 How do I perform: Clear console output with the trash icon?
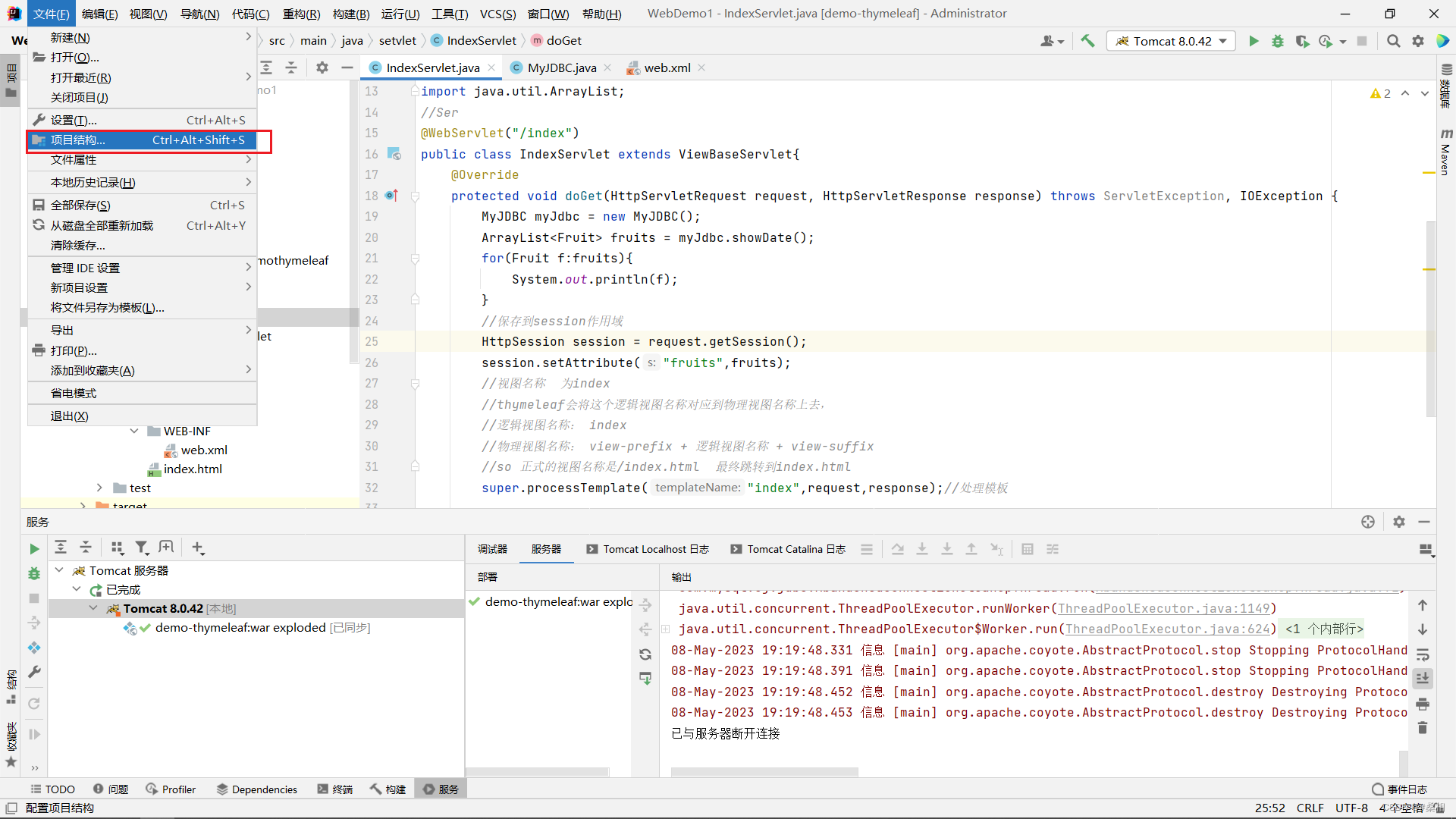tap(1423, 728)
